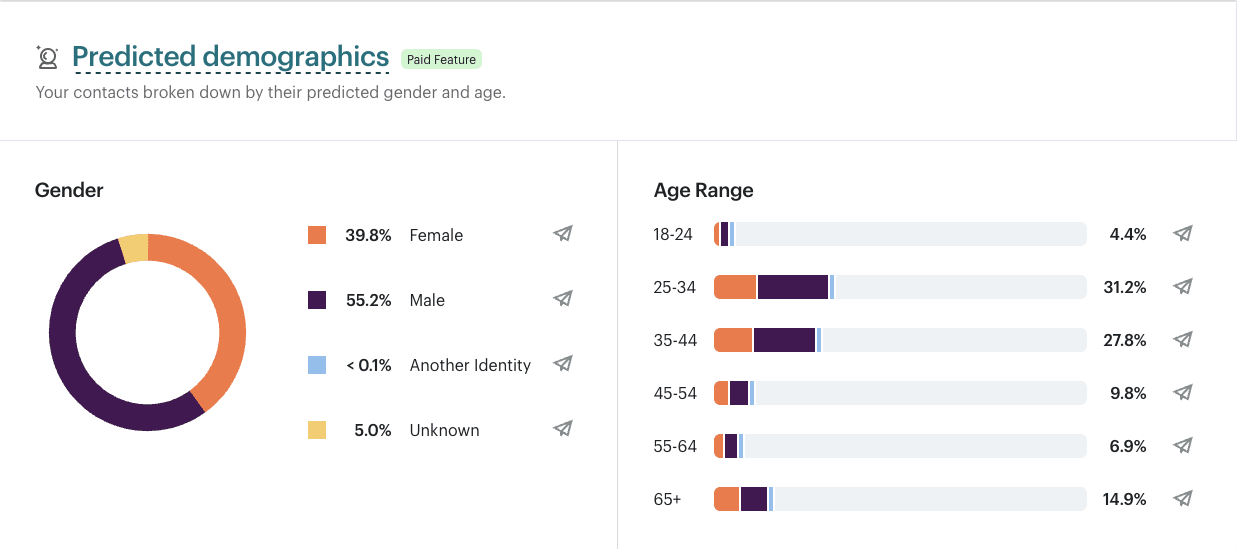1237x549 pixels.
Task: Click the light blue Another Identity swatch
Action: [x=317, y=365]
